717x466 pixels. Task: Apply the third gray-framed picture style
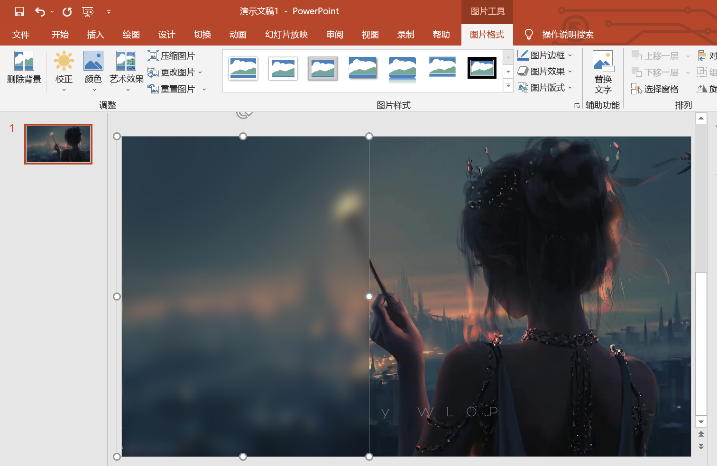pyautogui.click(x=323, y=69)
